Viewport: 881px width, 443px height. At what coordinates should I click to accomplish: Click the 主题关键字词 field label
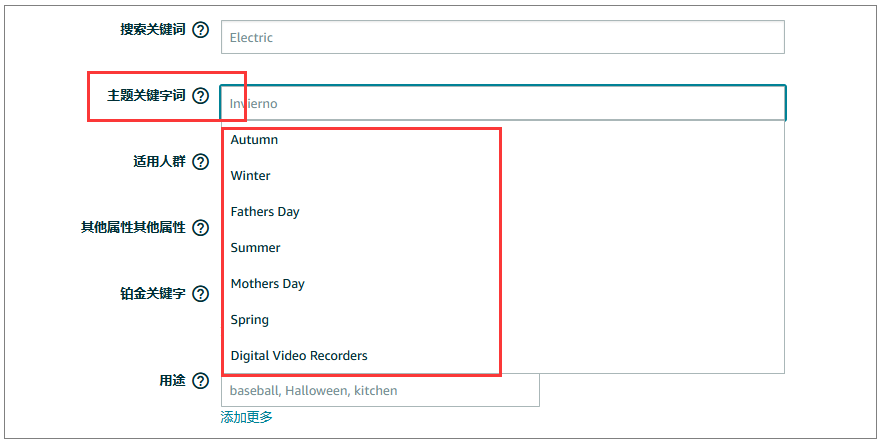pyautogui.click(x=146, y=96)
